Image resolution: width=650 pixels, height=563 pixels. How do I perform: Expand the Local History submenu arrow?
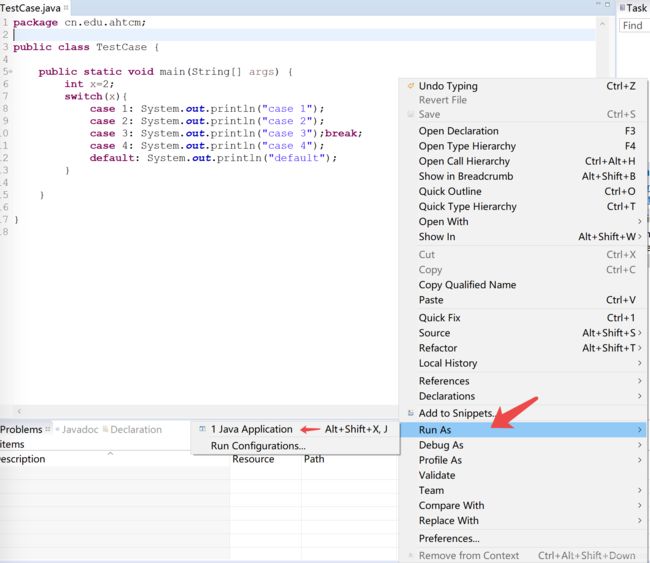pyautogui.click(x=640, y=363)
